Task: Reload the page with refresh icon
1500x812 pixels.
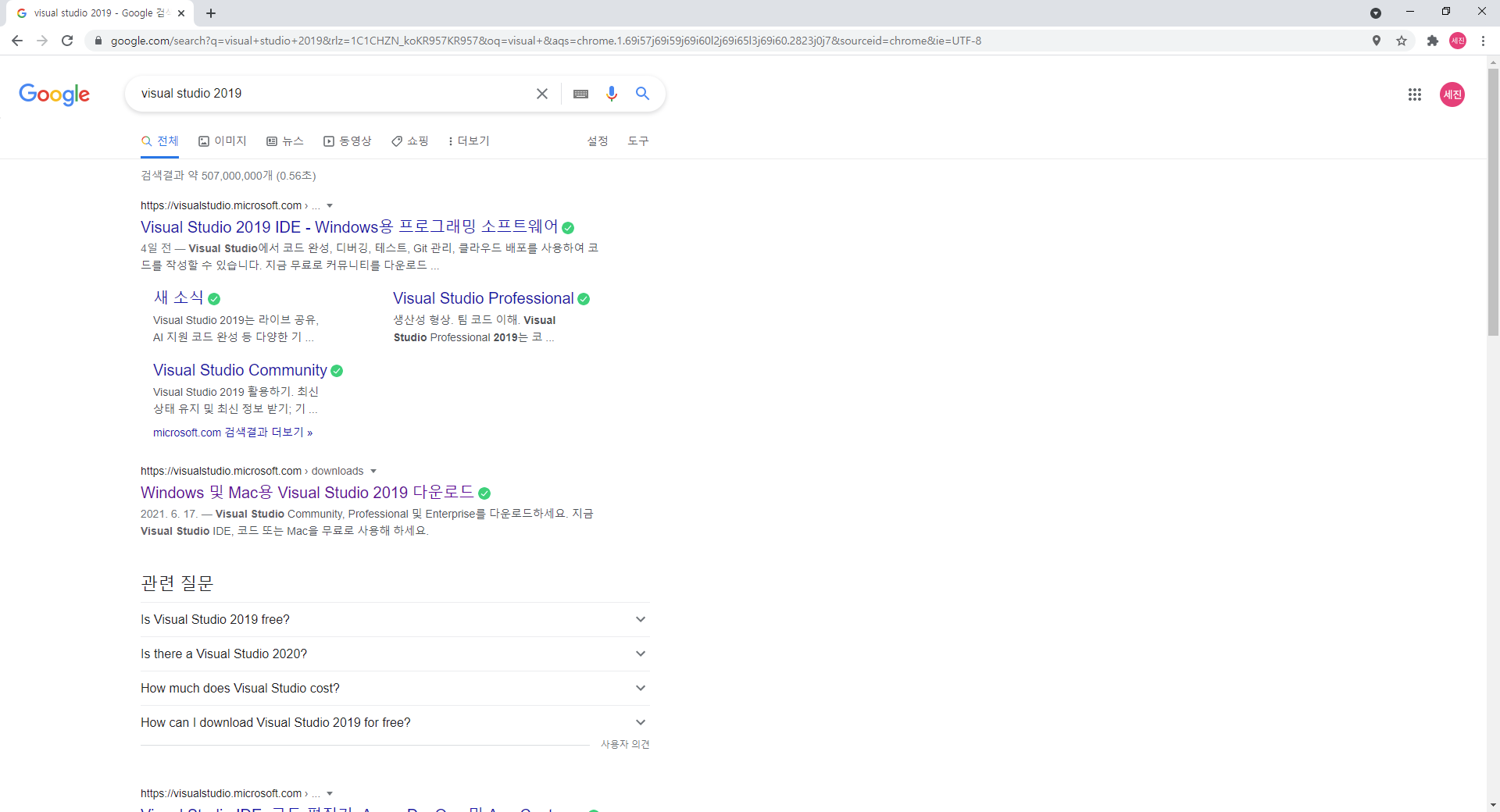Action: [67, 41]
